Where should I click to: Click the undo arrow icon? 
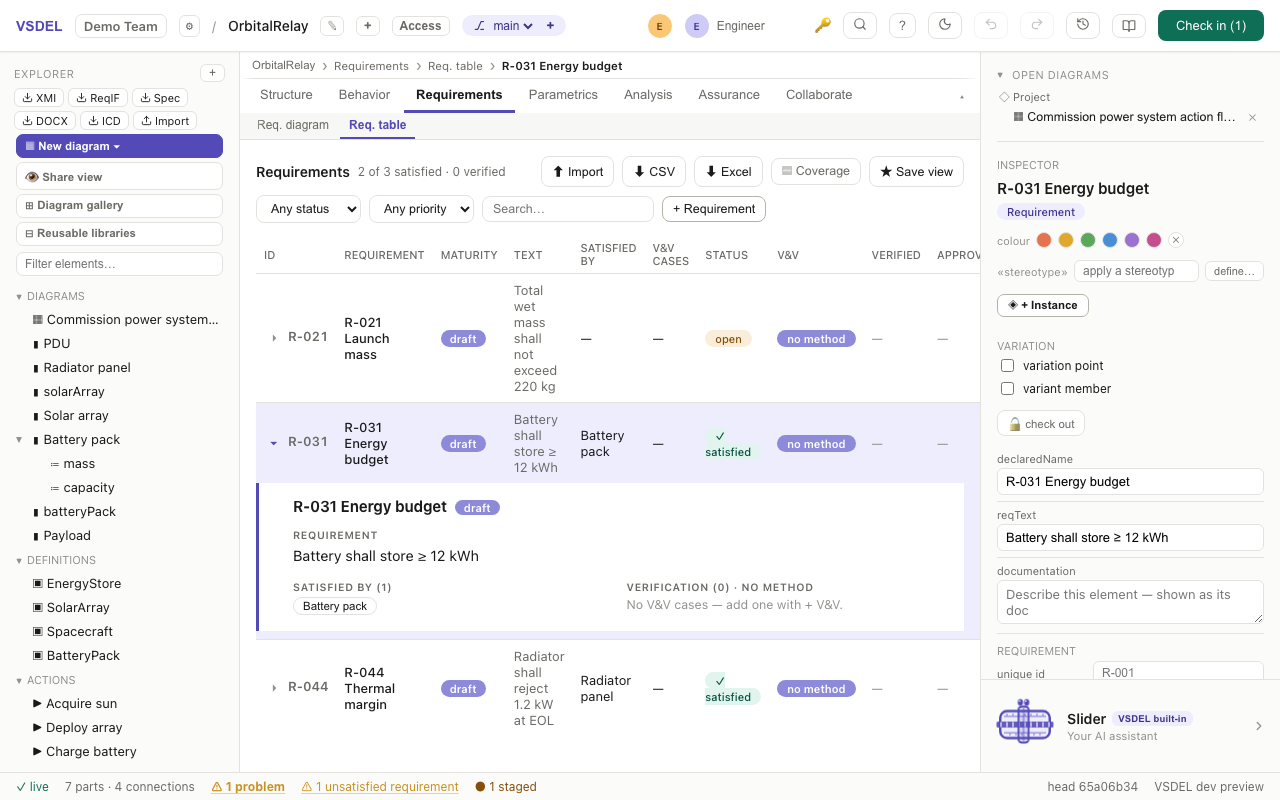tap(991, 26)
